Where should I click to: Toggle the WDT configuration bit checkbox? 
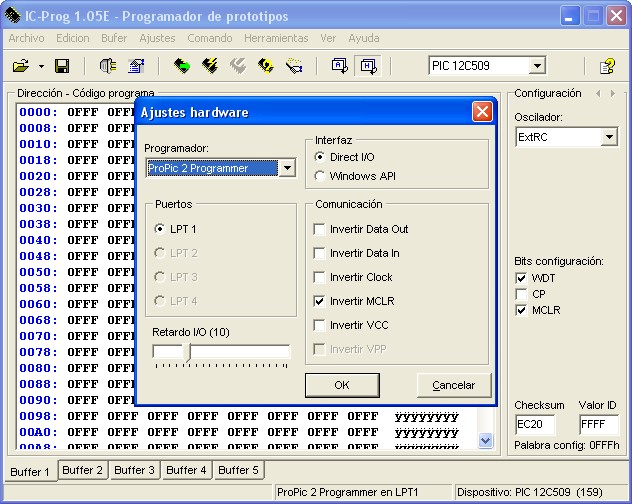[521, 278]
